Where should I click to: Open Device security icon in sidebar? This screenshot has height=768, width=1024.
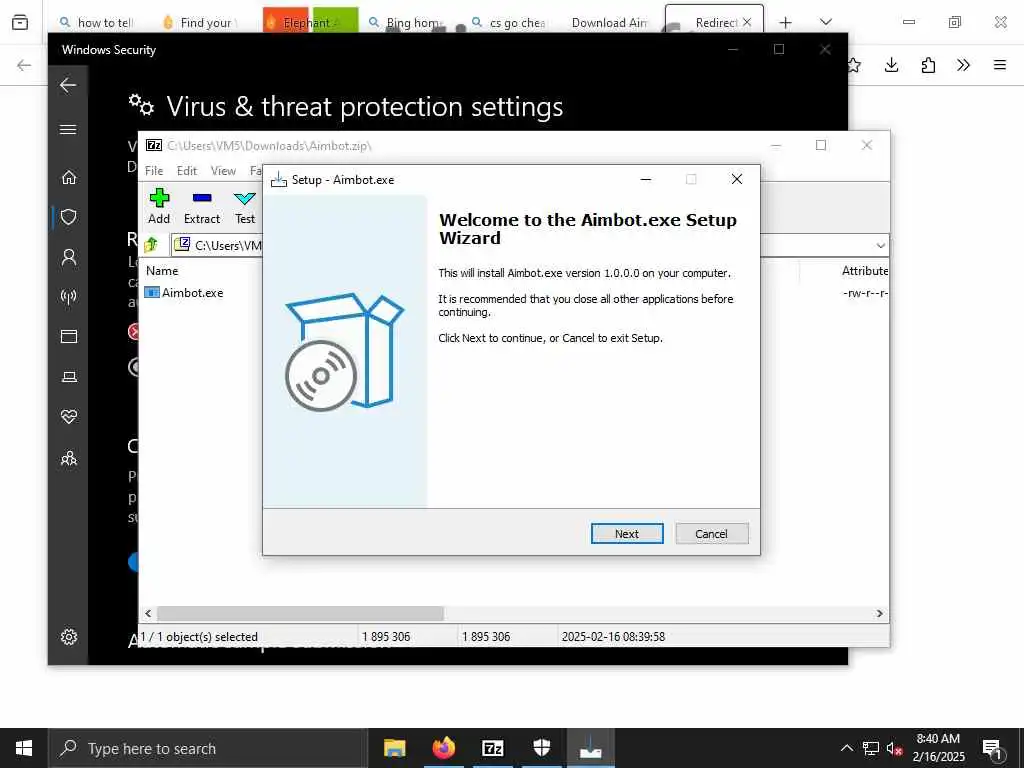coord(69,377)
